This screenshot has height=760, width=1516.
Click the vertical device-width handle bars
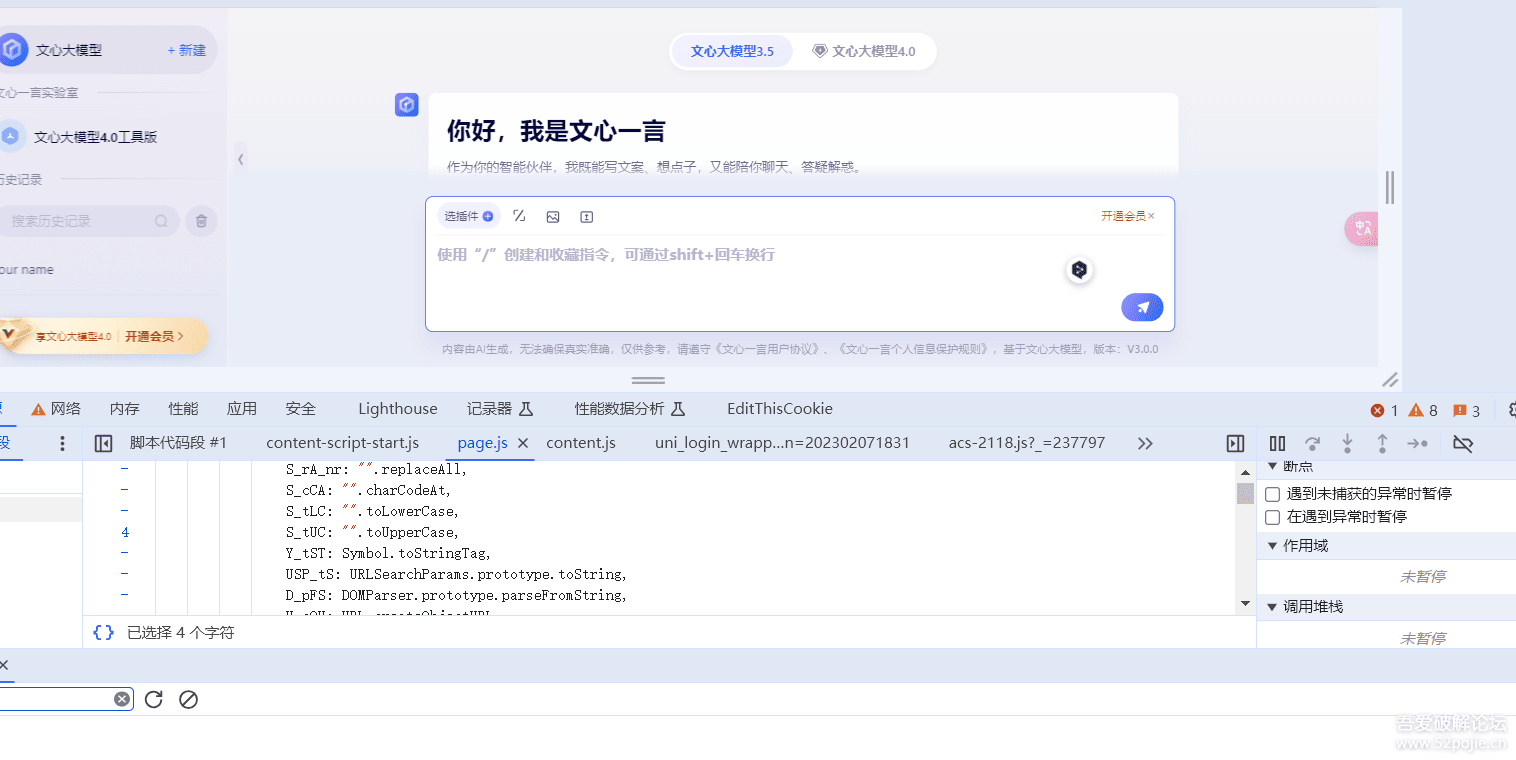[1389, 187]
